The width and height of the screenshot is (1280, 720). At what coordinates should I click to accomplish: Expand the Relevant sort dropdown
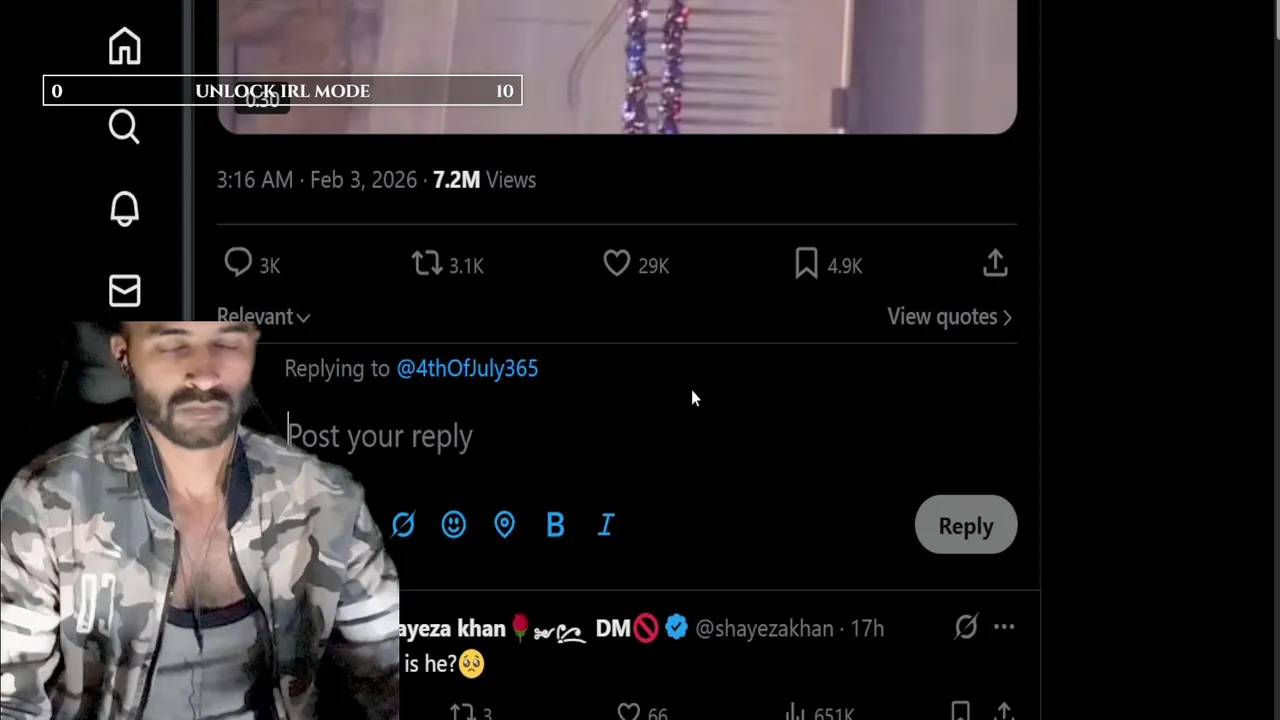click(263, 316)
